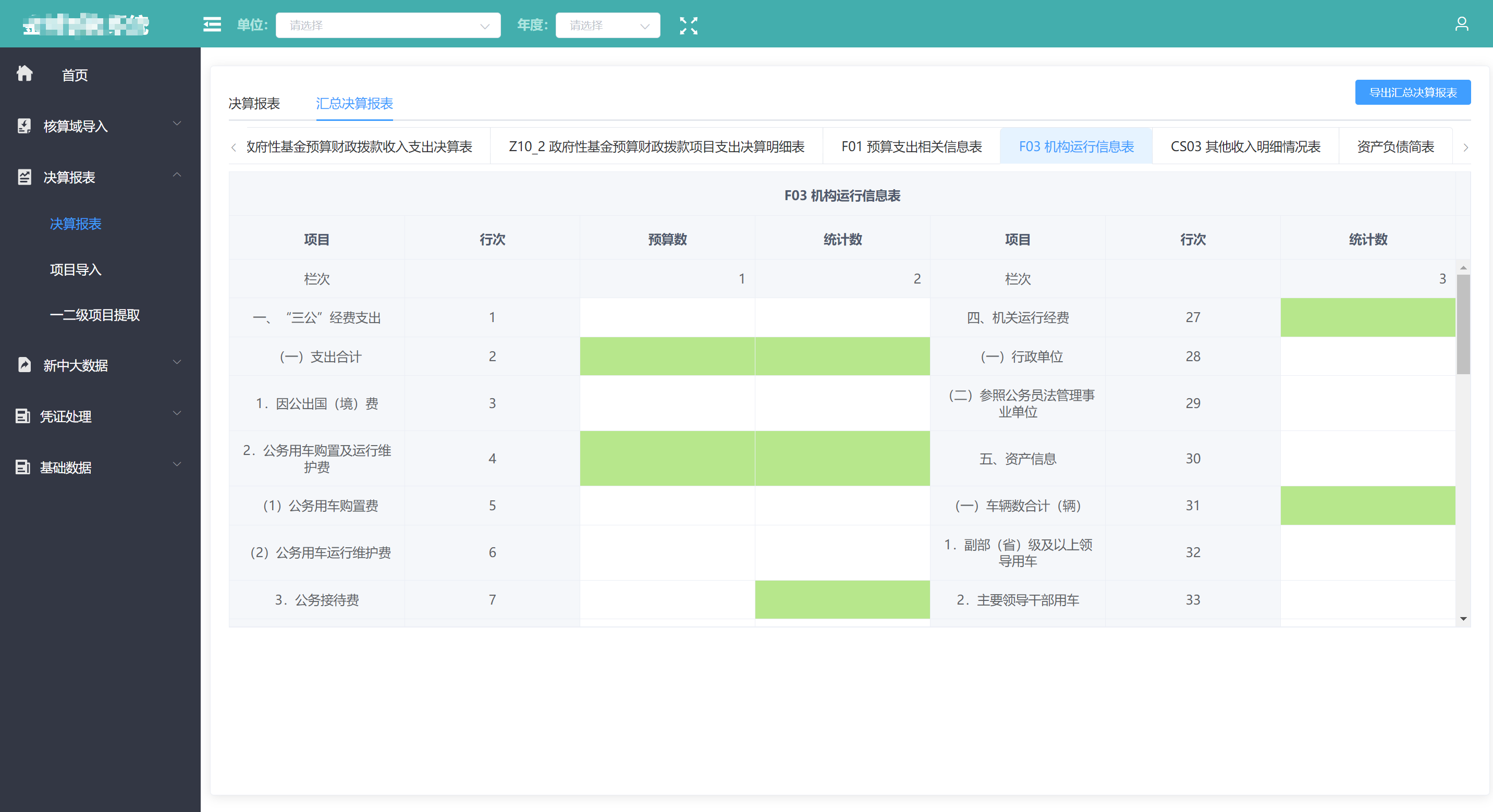The height and width of the screenshot is (812, 1493).
Task: Open F03 机构运行信息表 tab
Action: point(1076,146)
